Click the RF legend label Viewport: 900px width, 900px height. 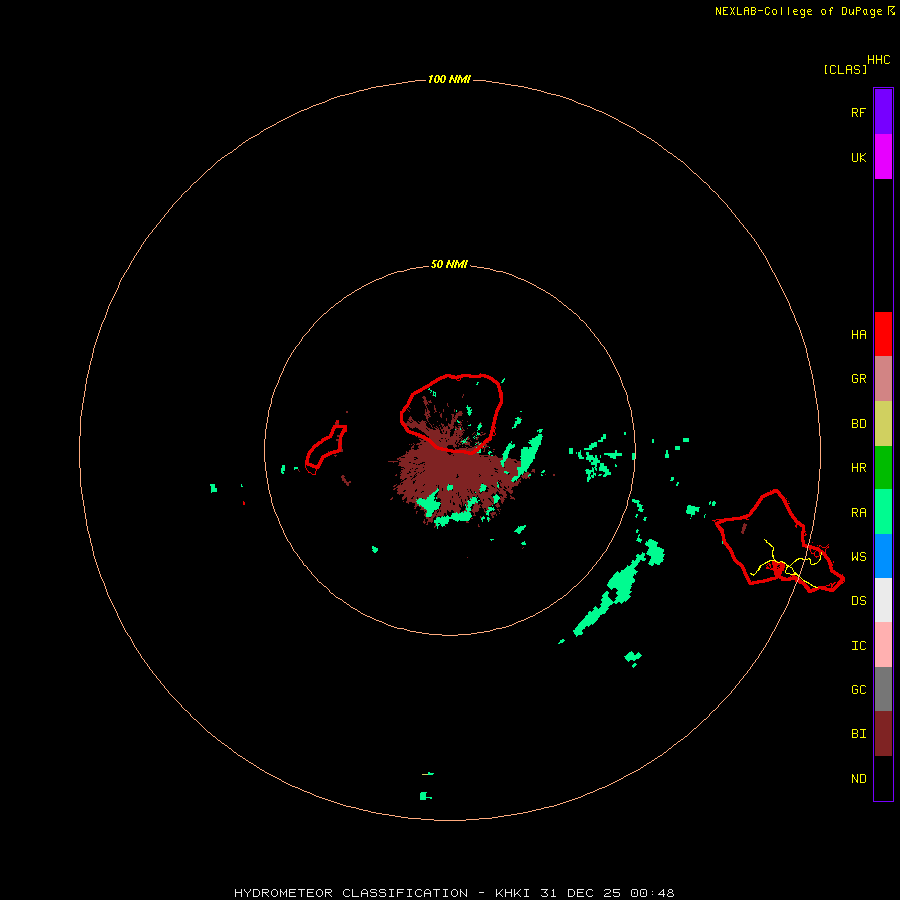[859, 112]
